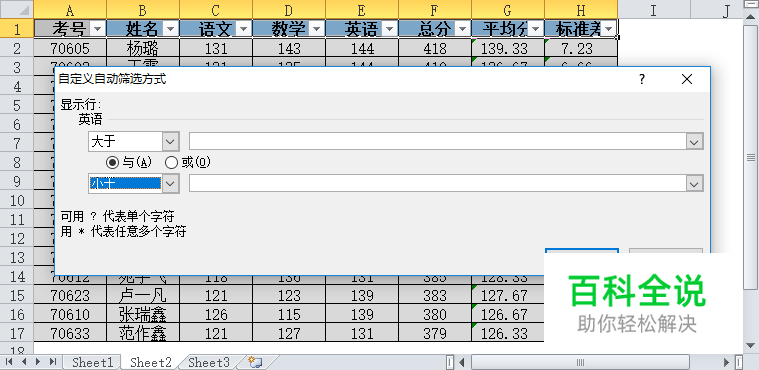Click the sheet tab split handle
The height and width of the screenshot is (370, 759).
[450, 362]
